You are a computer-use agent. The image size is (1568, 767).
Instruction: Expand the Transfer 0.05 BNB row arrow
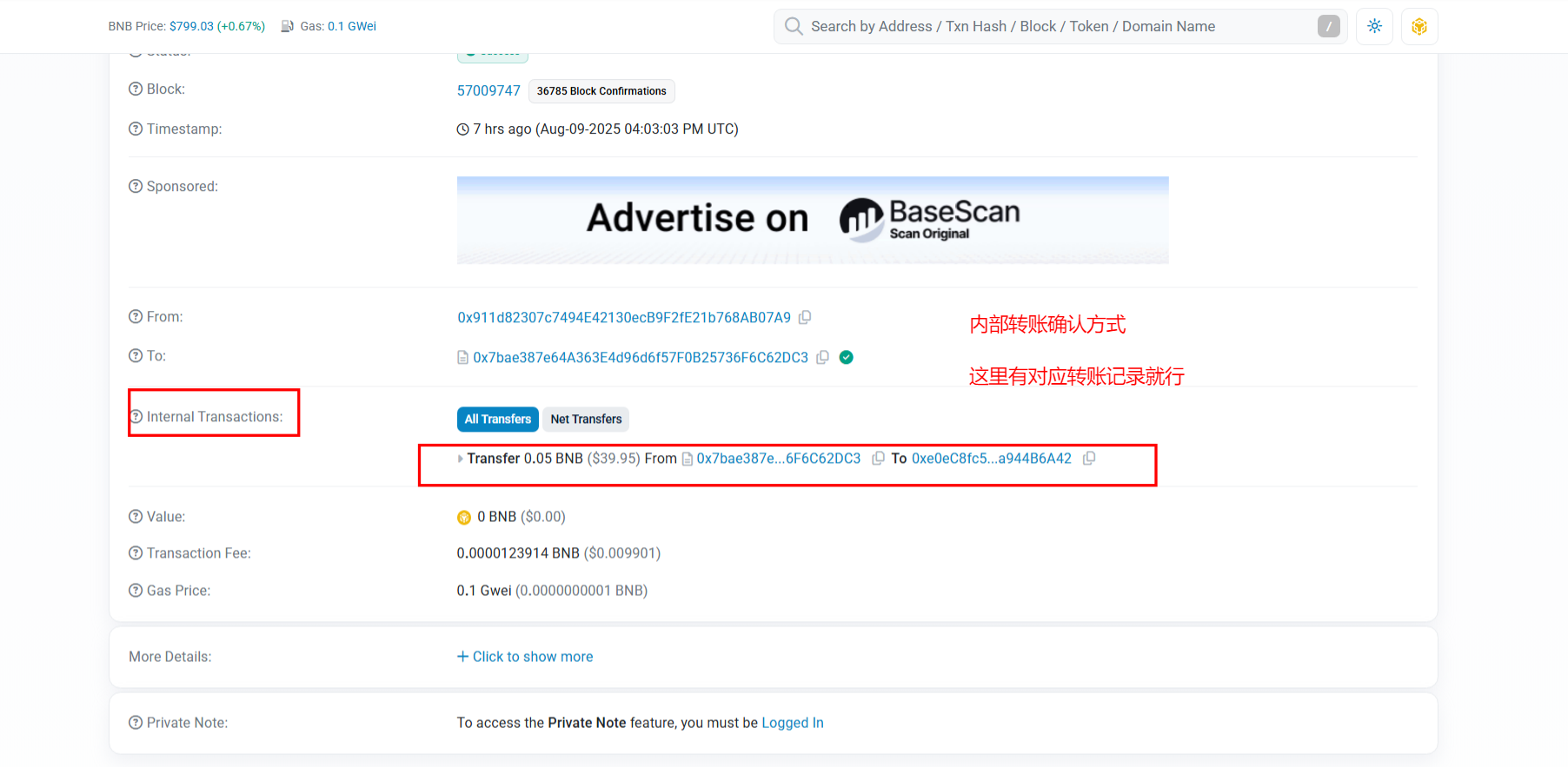tap(461, 459)
